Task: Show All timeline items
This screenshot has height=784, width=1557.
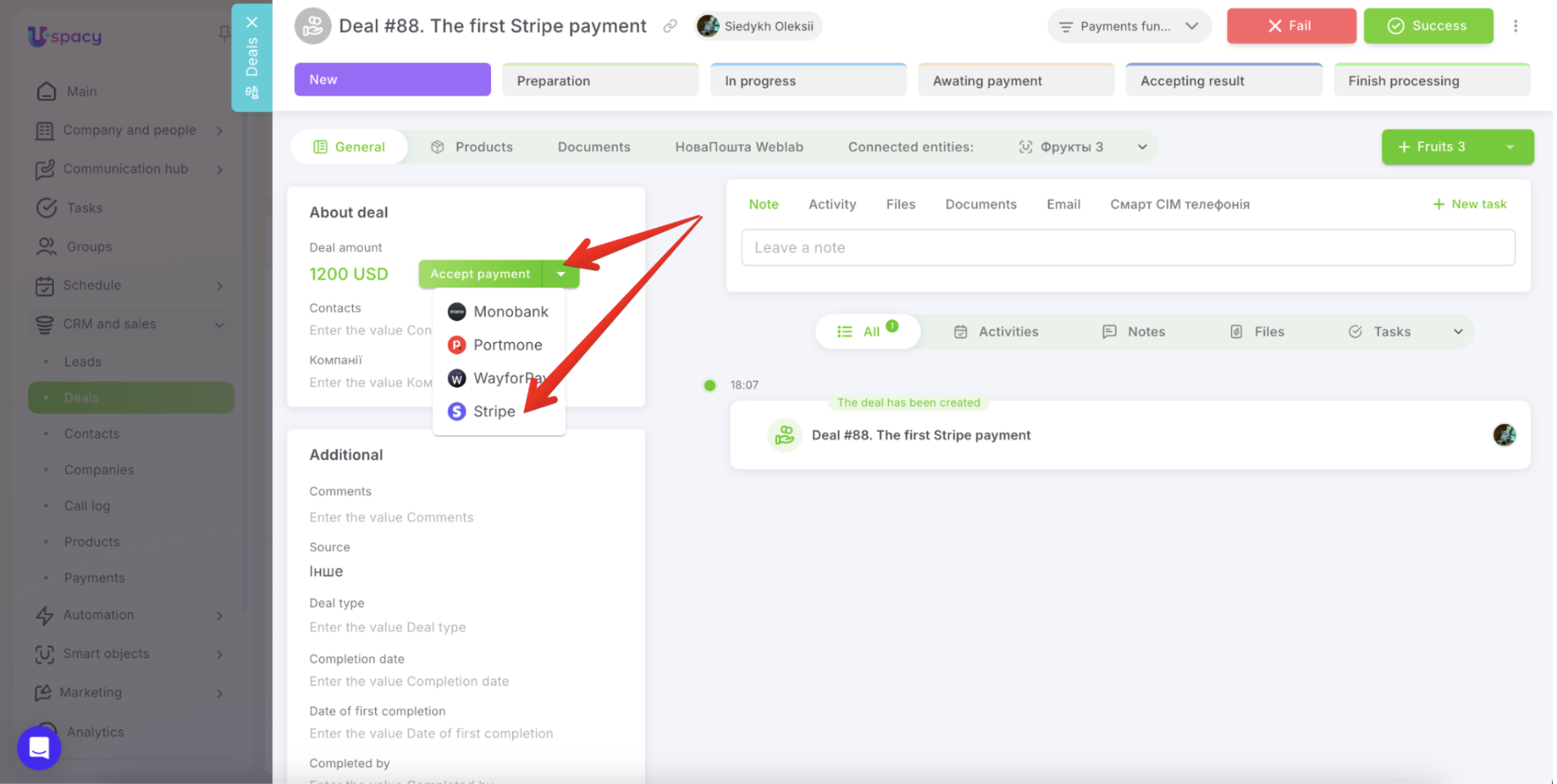Action: 868,332
